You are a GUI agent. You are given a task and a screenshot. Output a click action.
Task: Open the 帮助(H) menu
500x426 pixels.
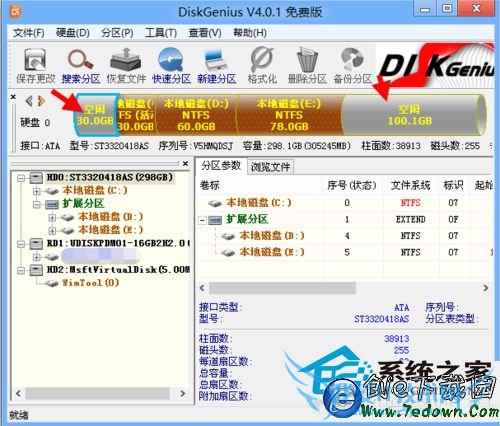point(250,33)
